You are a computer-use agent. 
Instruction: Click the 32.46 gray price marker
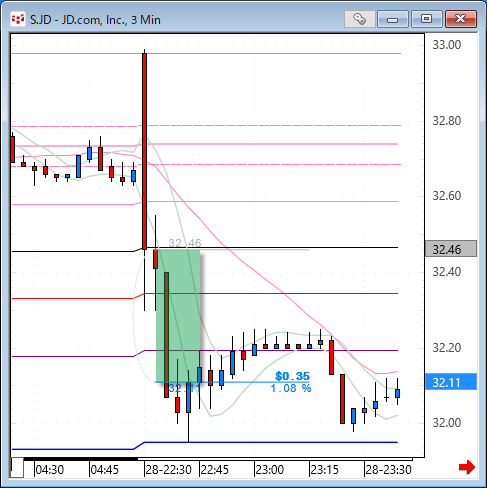(451, 249)
